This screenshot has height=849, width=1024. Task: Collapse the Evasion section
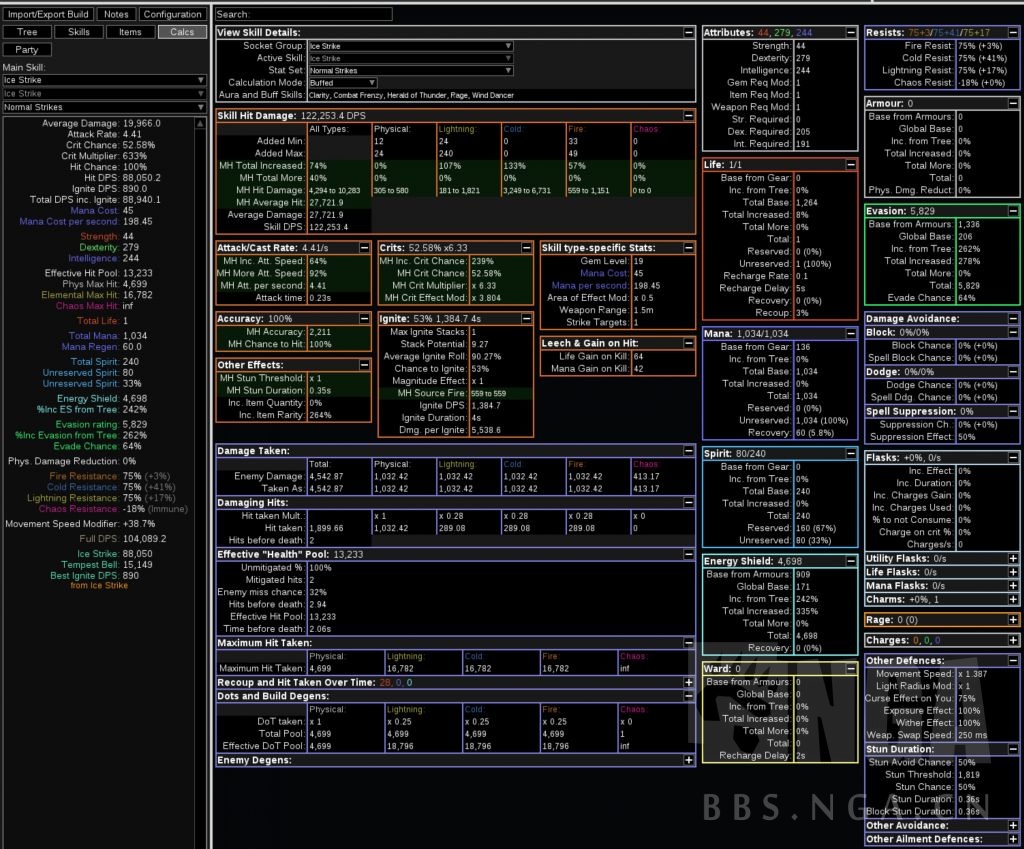[1013, 212]
